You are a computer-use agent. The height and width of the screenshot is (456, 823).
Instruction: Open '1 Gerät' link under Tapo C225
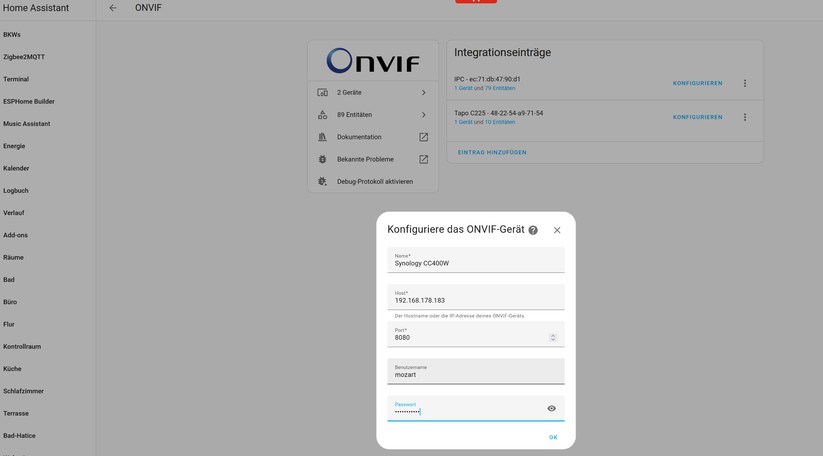tap(463, 122)
